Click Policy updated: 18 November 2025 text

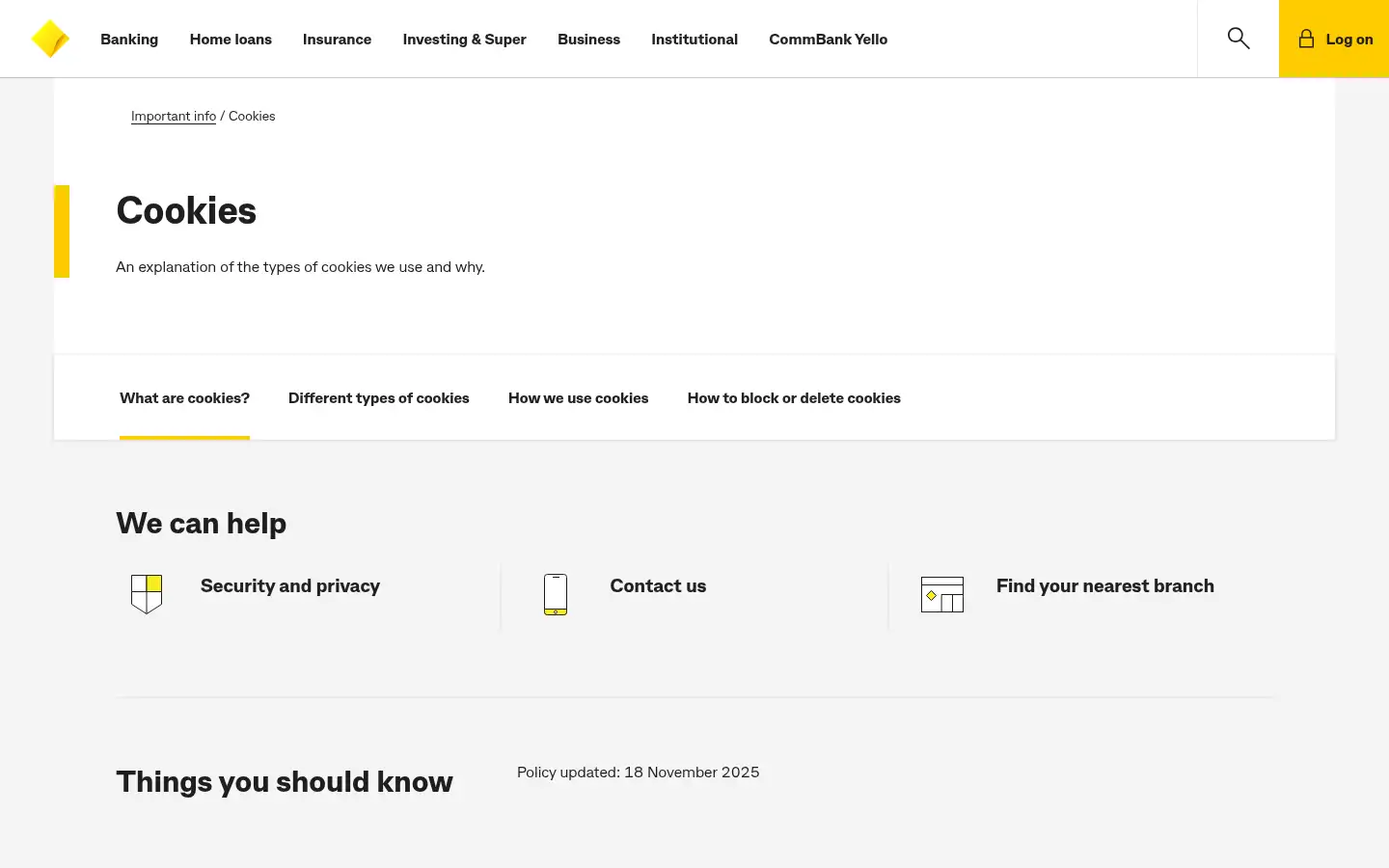click(x=638, y=773)
